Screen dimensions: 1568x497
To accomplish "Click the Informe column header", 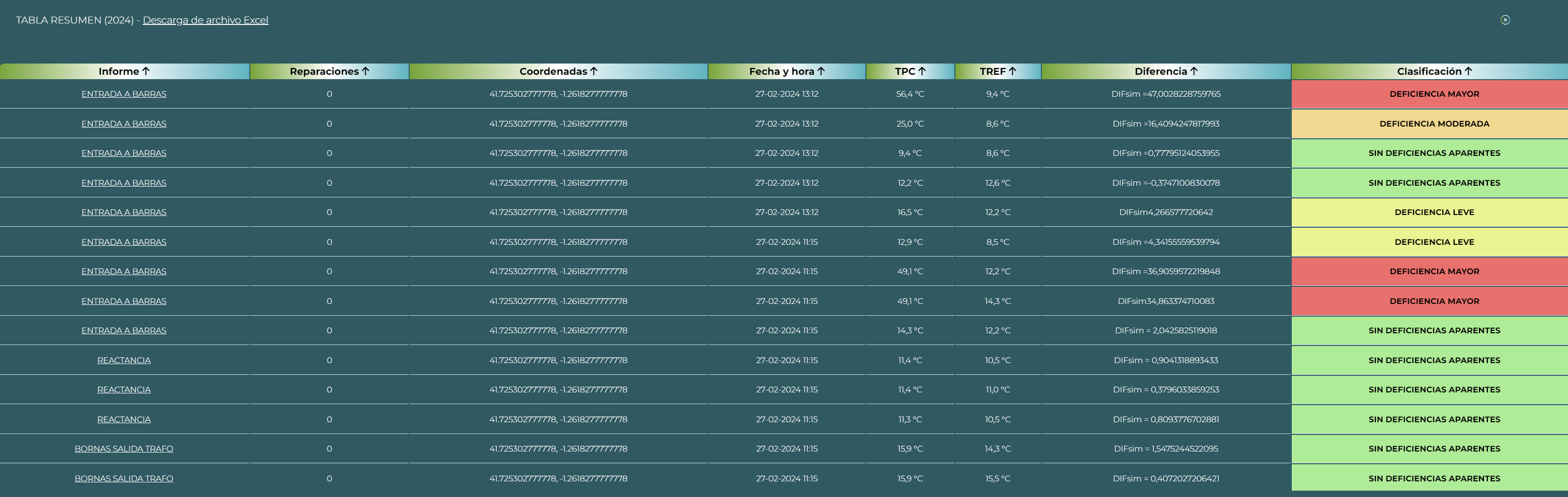I will click(119, 71).
